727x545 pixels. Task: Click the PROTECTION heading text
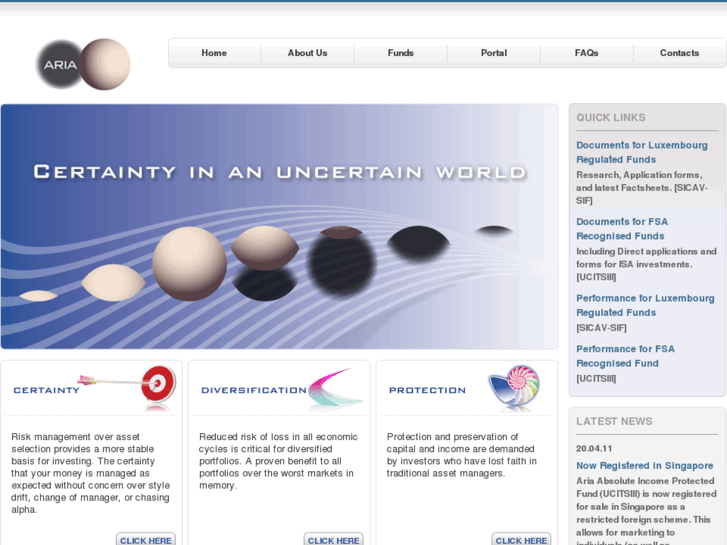coord(427,390)
